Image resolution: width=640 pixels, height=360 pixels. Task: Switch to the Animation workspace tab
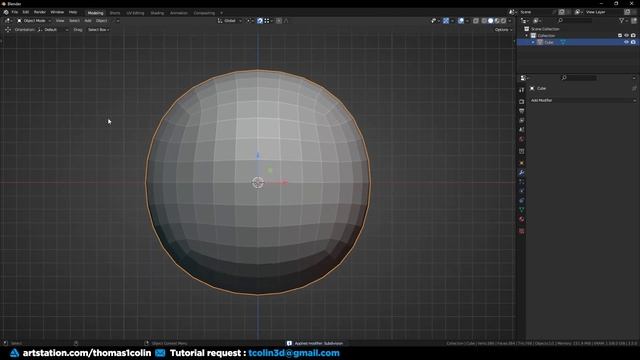pyautogui.click(x=179, y=13)
